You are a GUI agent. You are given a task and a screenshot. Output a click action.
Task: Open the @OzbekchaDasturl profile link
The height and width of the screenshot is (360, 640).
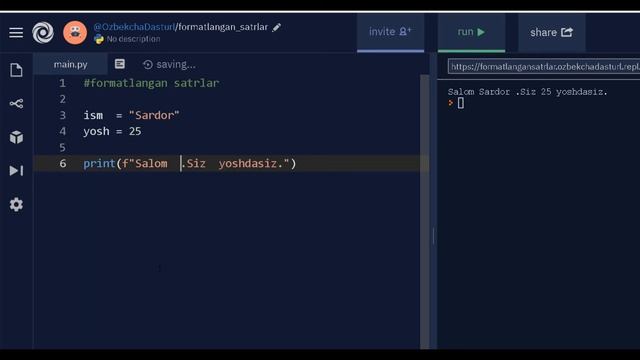tap(134, 27)
